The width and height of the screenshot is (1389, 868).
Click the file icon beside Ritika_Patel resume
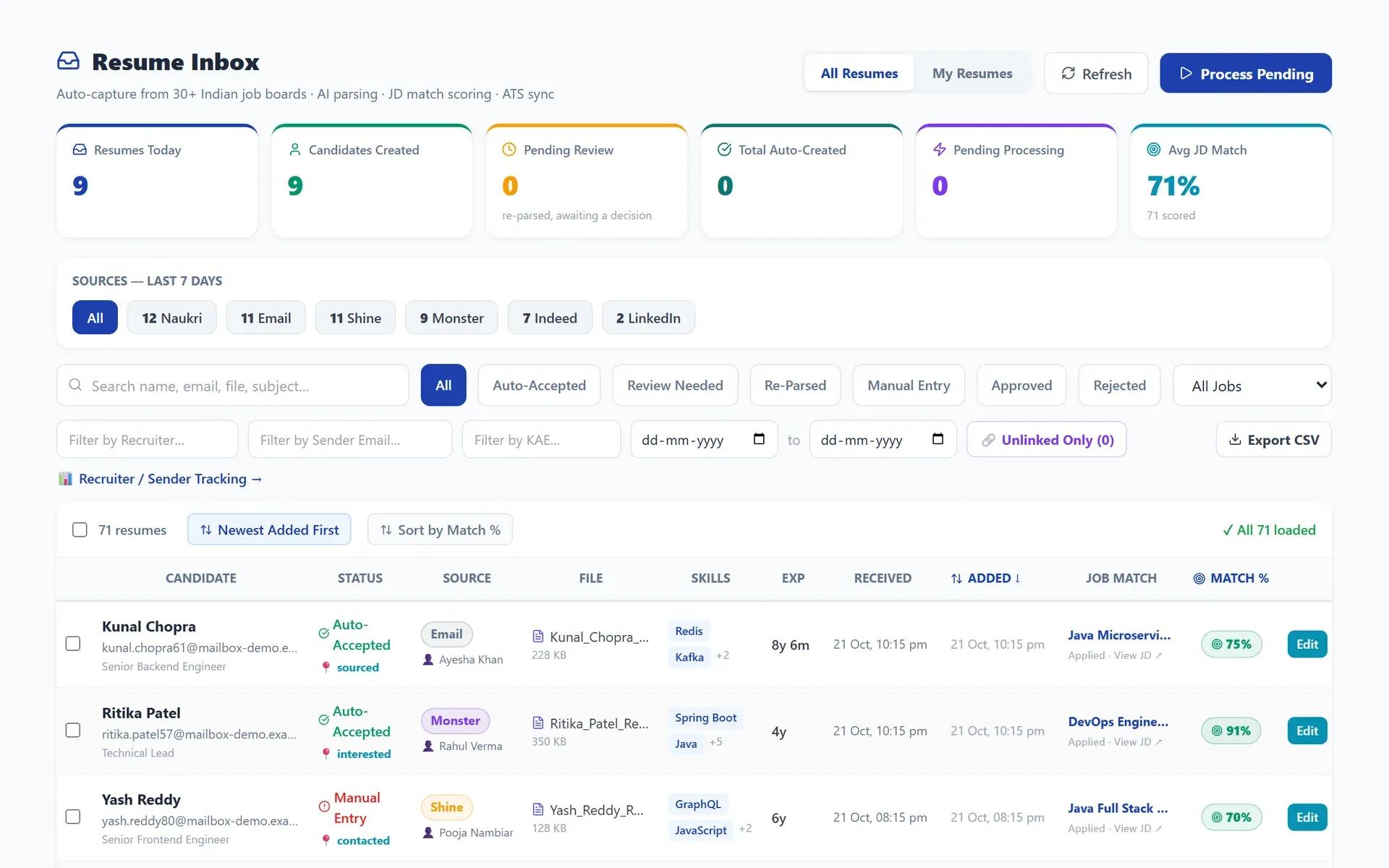tap(538, 723)
